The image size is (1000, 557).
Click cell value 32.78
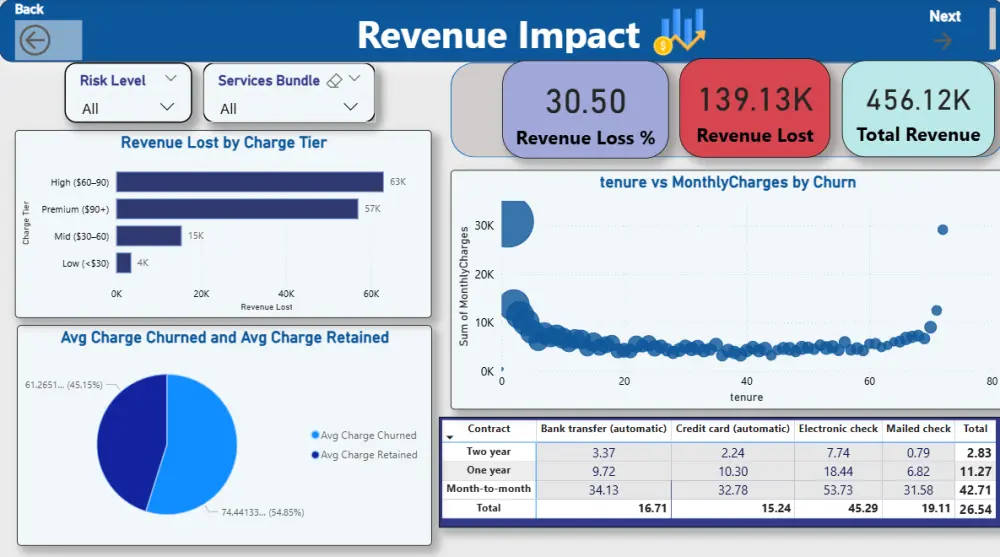coord(733,490)
